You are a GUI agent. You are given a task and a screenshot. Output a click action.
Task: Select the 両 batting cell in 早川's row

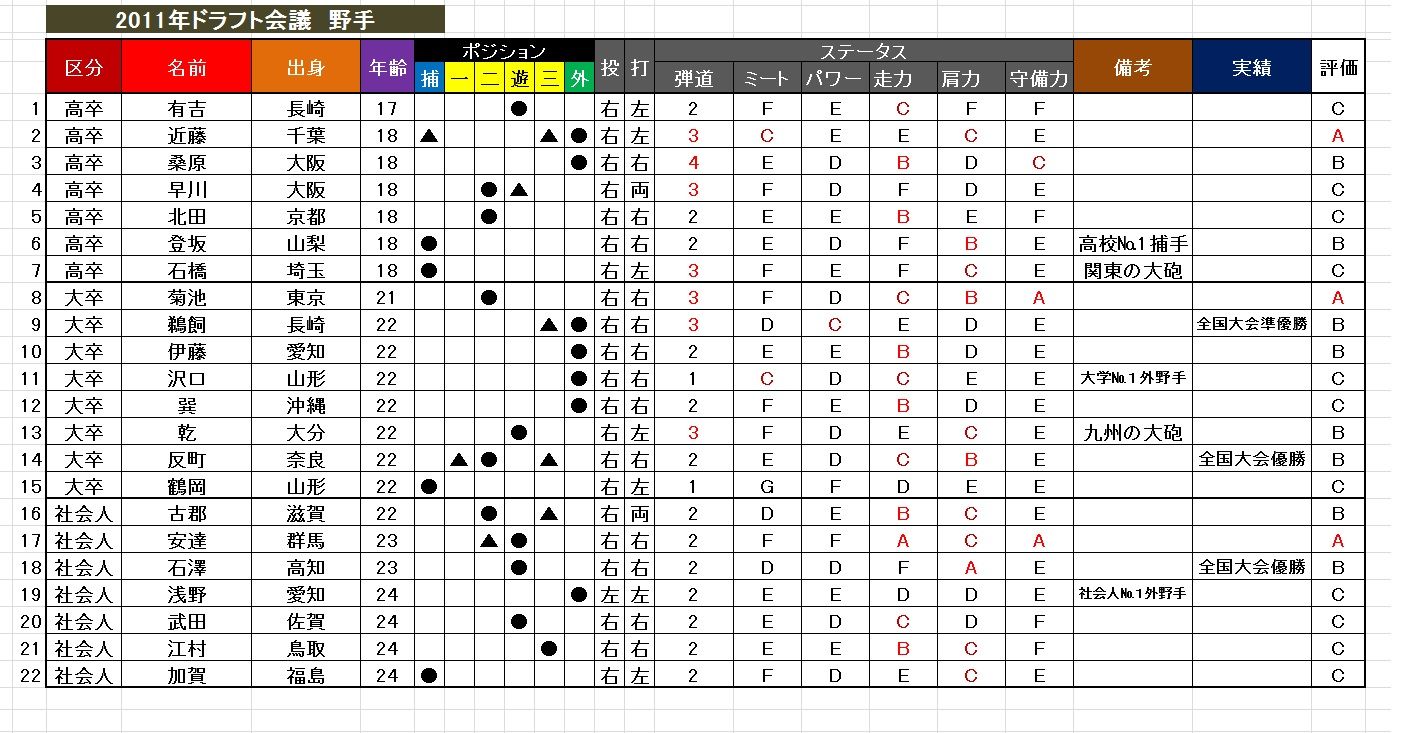click(x=639, y=190)
